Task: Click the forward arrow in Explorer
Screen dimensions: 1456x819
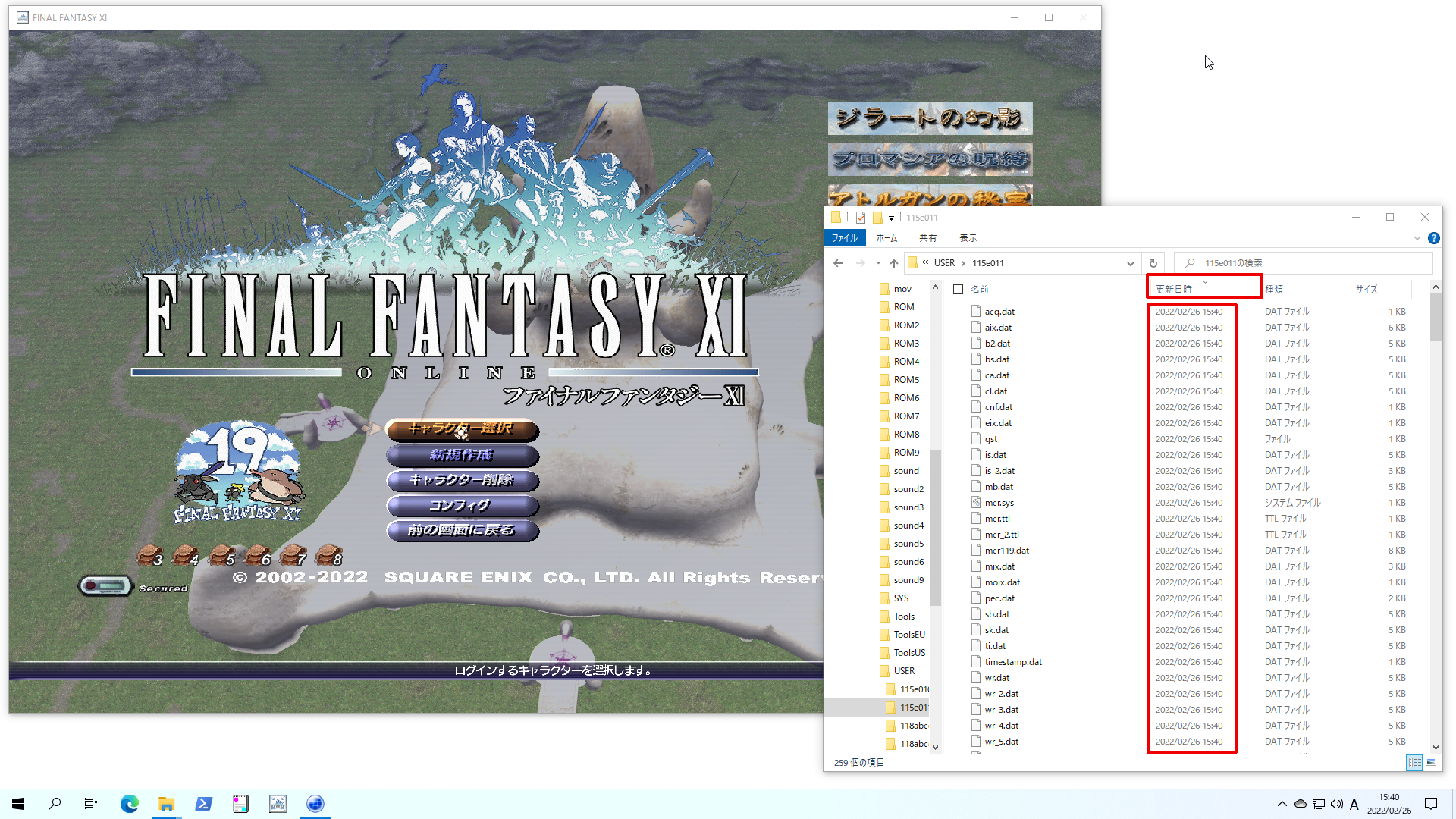Action: point(860,263)
